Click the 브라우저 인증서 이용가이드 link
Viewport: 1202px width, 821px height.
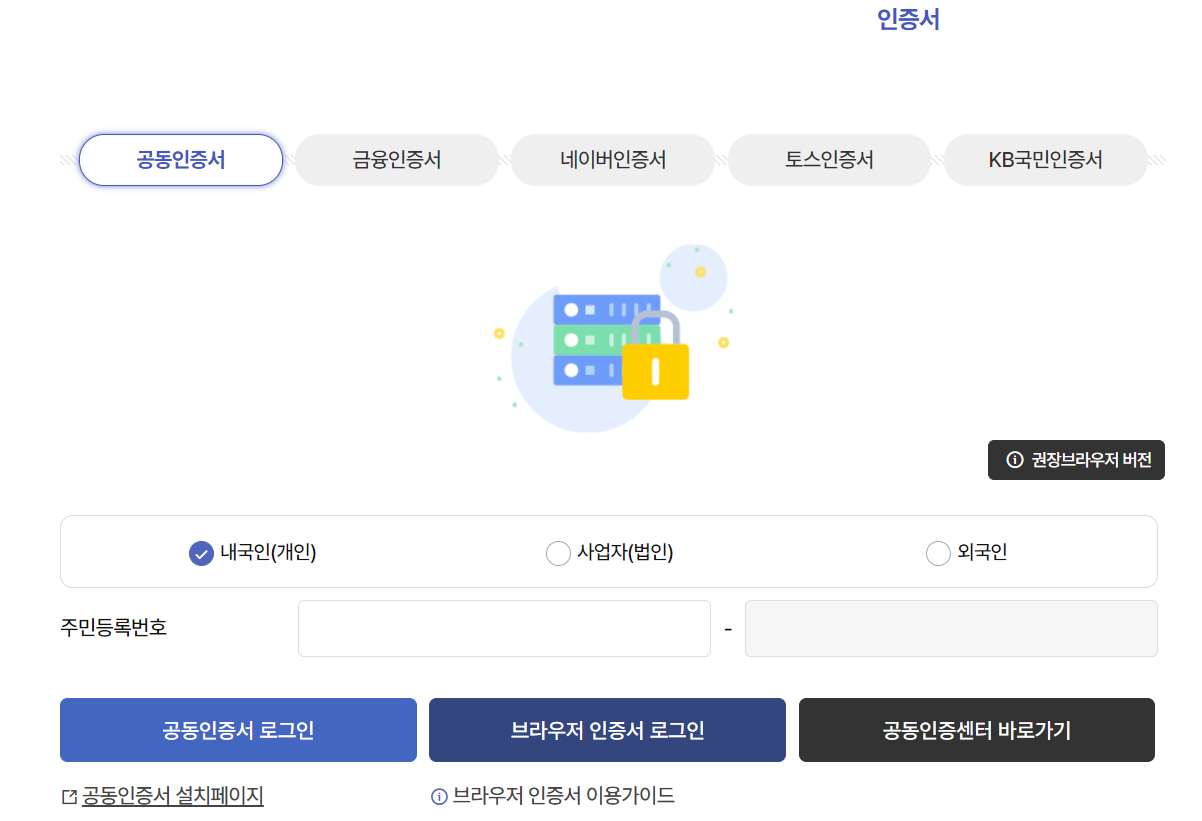[x=565, y=797]
